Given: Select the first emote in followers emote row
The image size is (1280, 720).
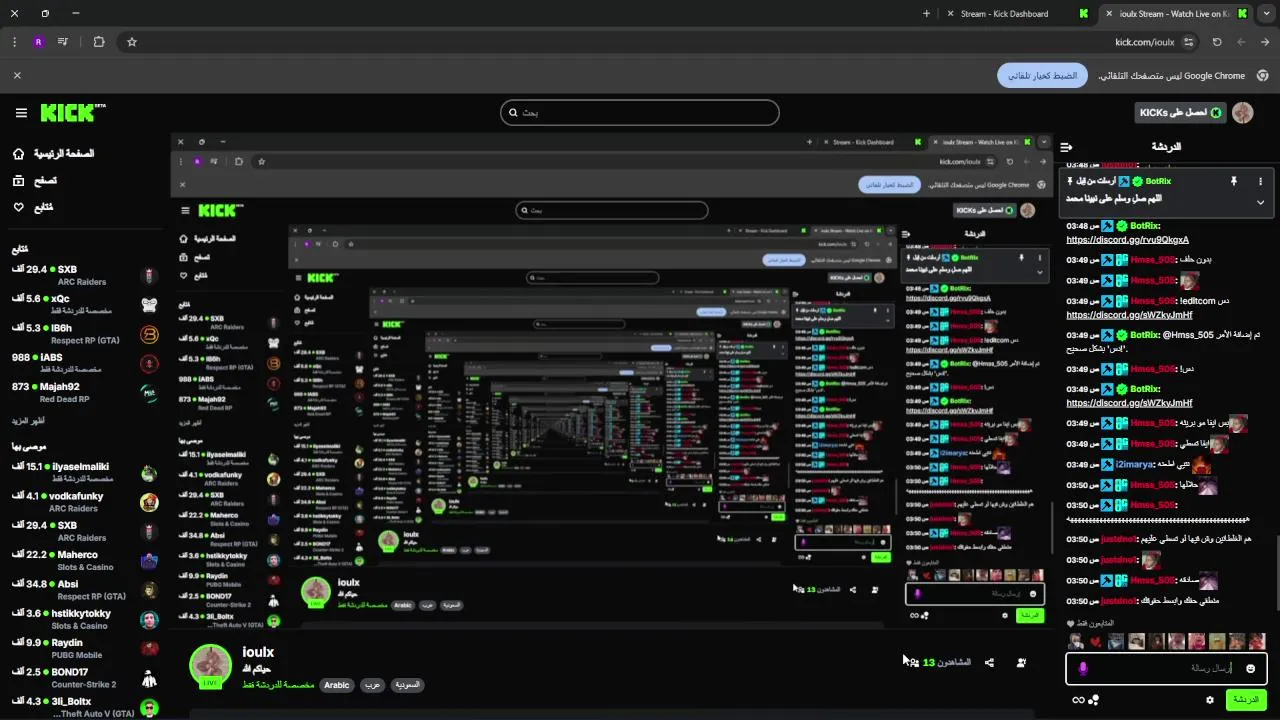Looking at the screenshot, I should [1076, 642].
